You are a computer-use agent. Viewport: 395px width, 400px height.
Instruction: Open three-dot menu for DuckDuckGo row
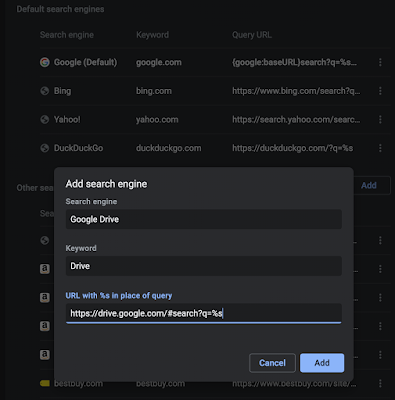click(x=380, y=148)
